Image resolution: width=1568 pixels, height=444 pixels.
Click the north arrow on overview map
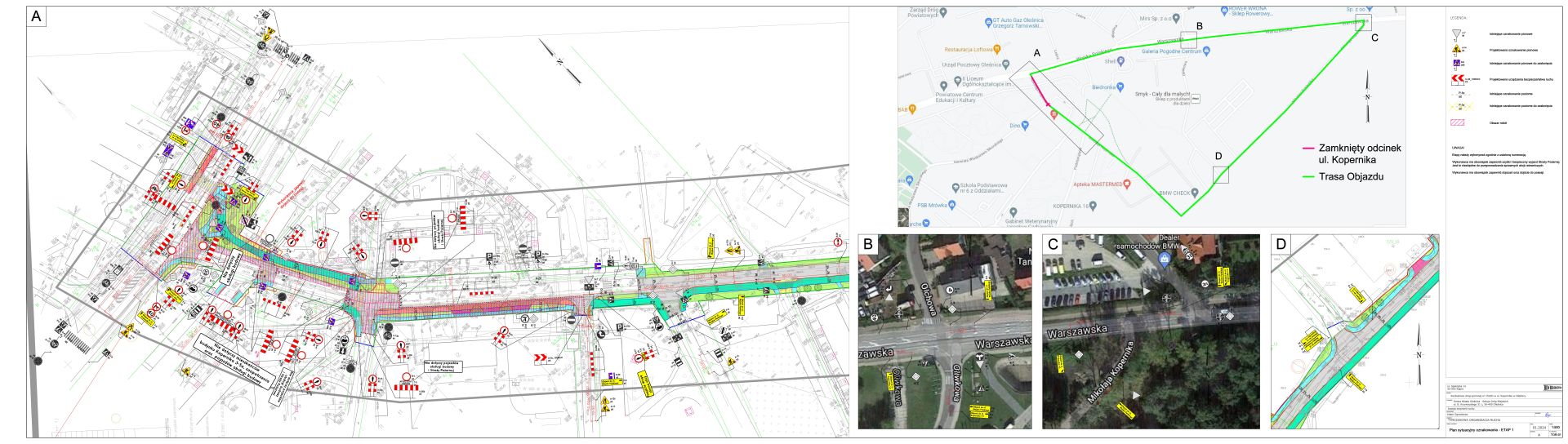pyautogui.click(x=1367, y=96)
